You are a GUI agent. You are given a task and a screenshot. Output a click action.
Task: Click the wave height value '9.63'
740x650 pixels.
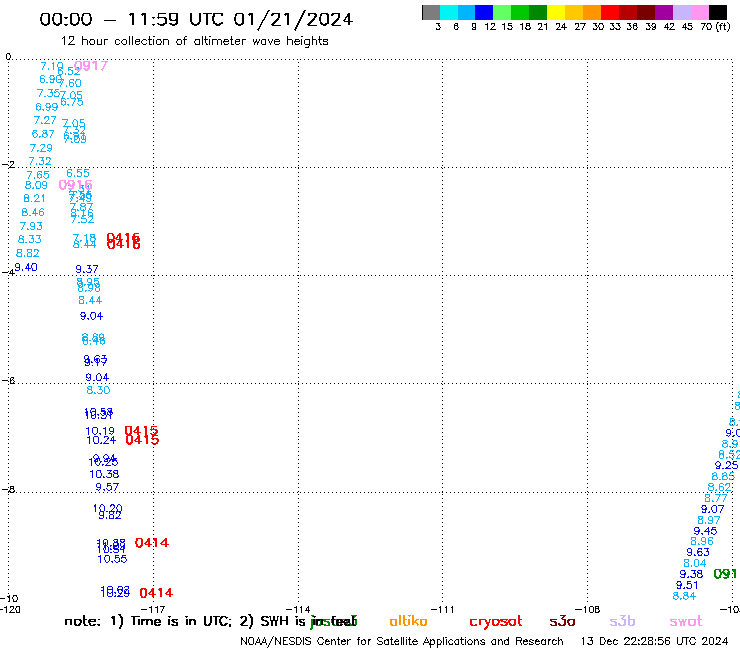coord(698,552)
